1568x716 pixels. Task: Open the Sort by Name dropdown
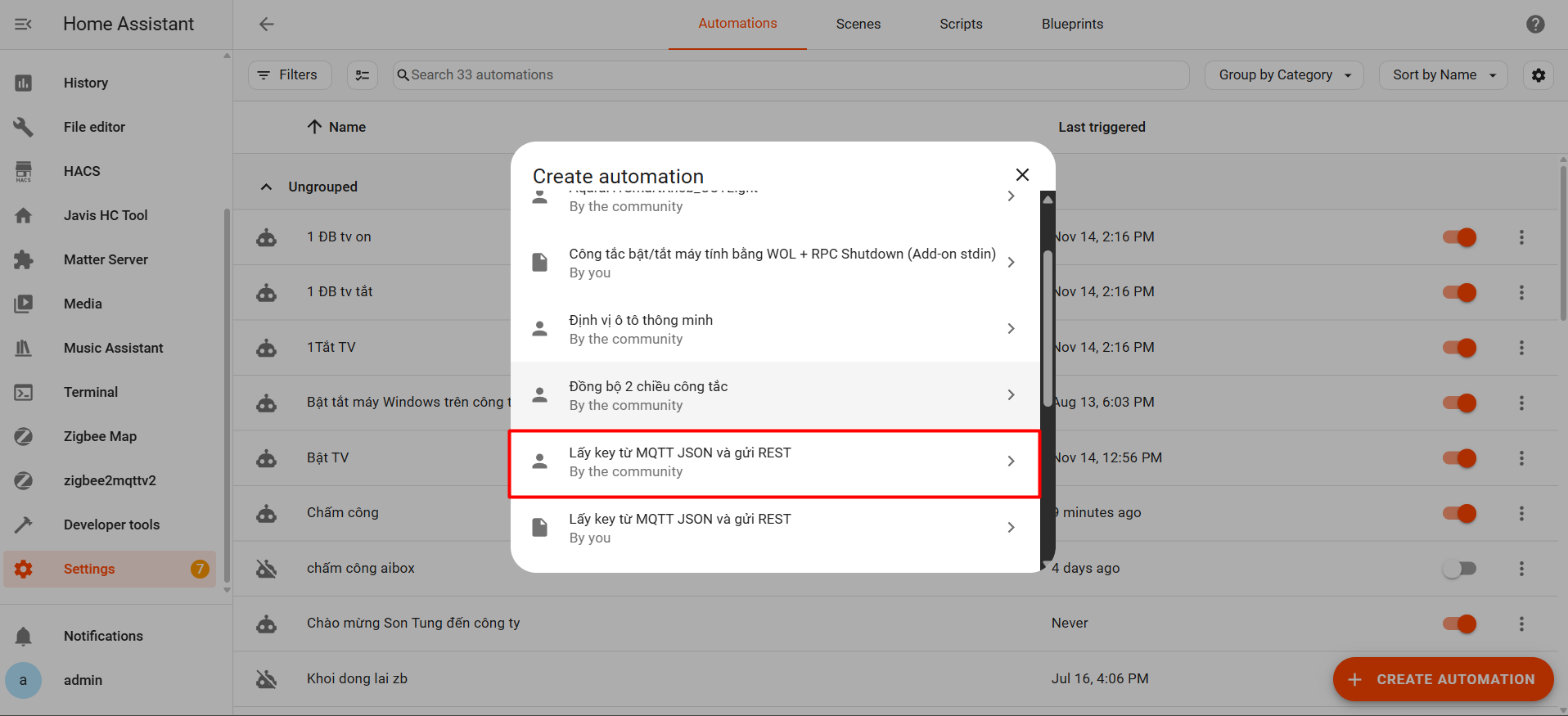click(1443, 75)
